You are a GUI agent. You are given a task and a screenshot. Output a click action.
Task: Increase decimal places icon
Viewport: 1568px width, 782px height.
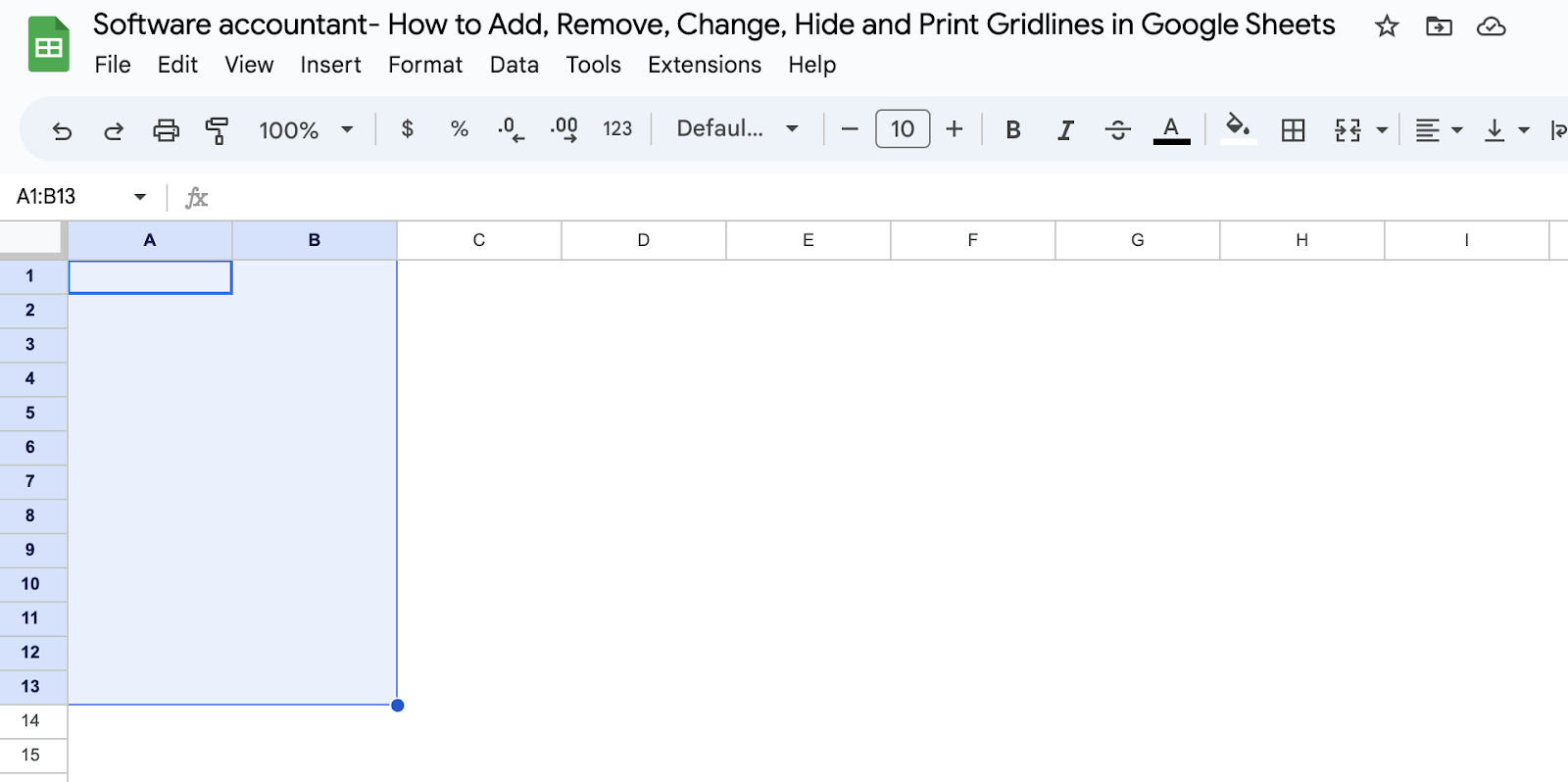564,128
